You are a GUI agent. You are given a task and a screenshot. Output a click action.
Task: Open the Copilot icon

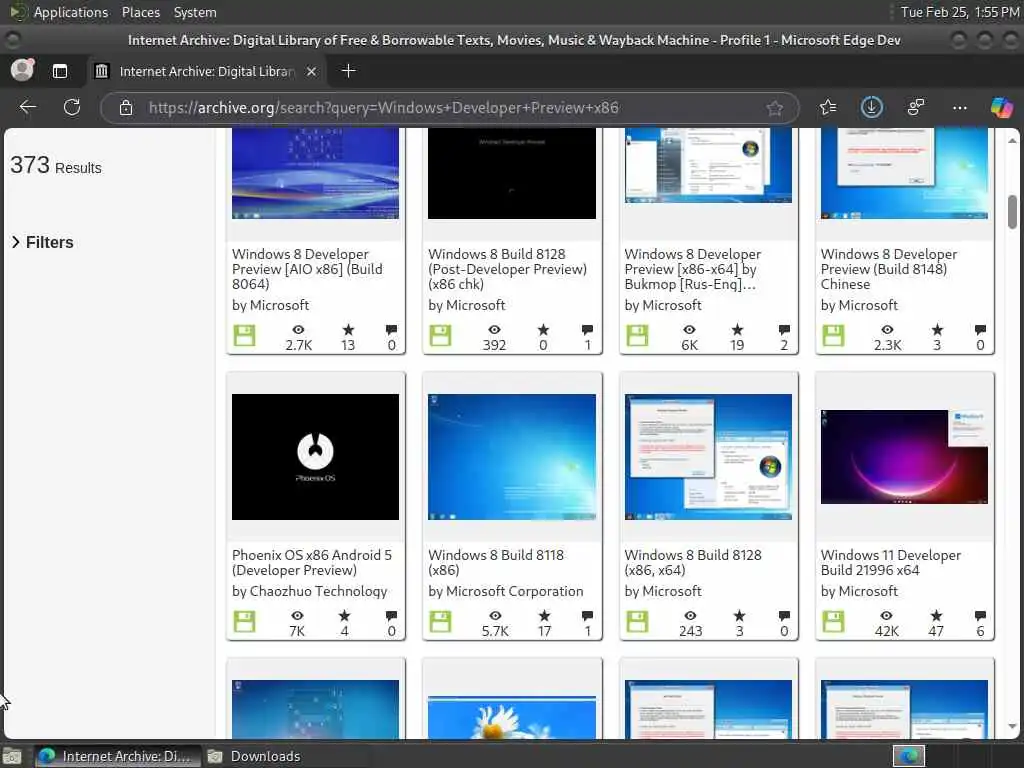tap(1001, 107)
